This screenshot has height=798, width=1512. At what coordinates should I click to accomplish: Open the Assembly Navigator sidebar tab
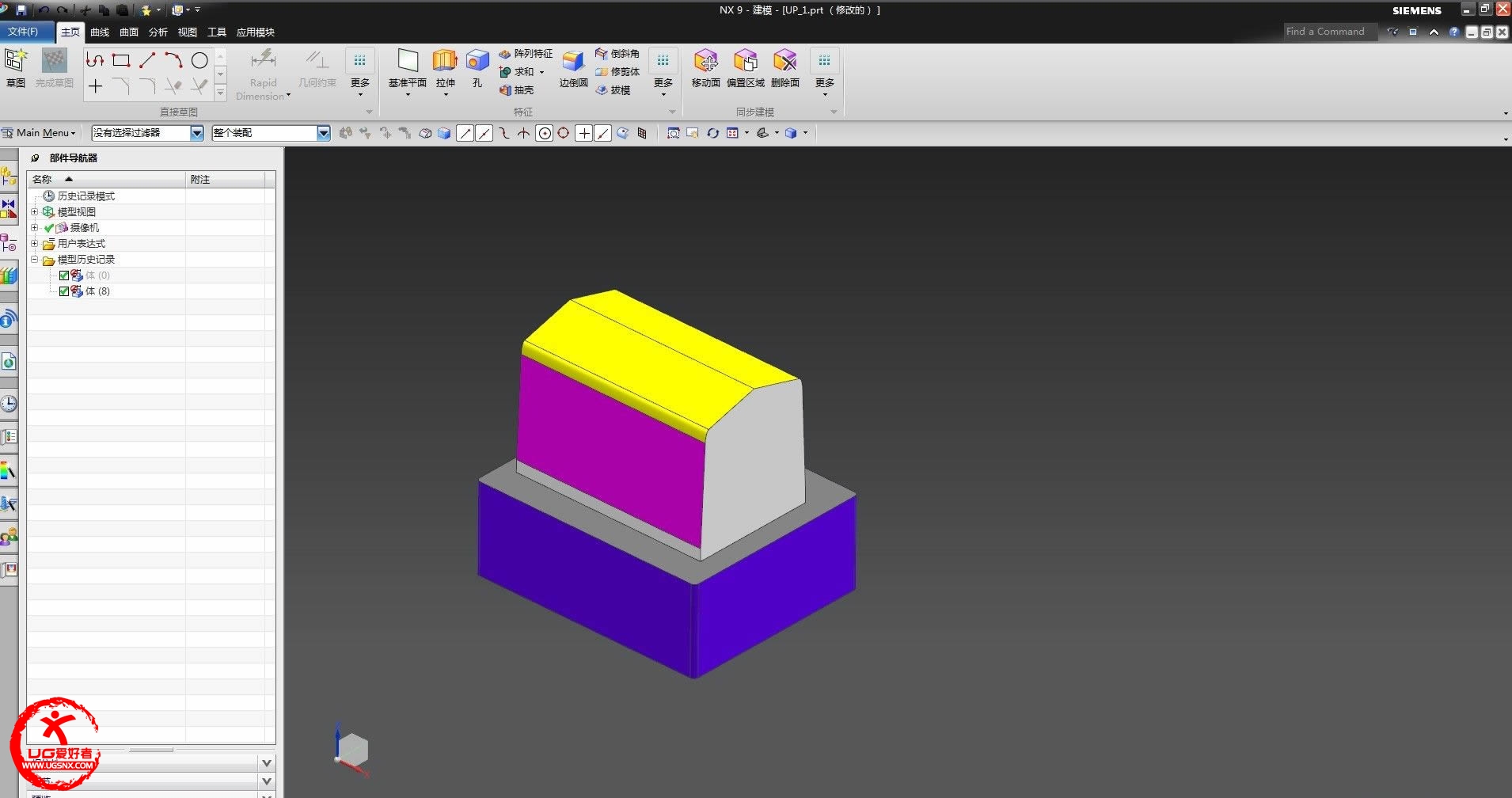9,176
